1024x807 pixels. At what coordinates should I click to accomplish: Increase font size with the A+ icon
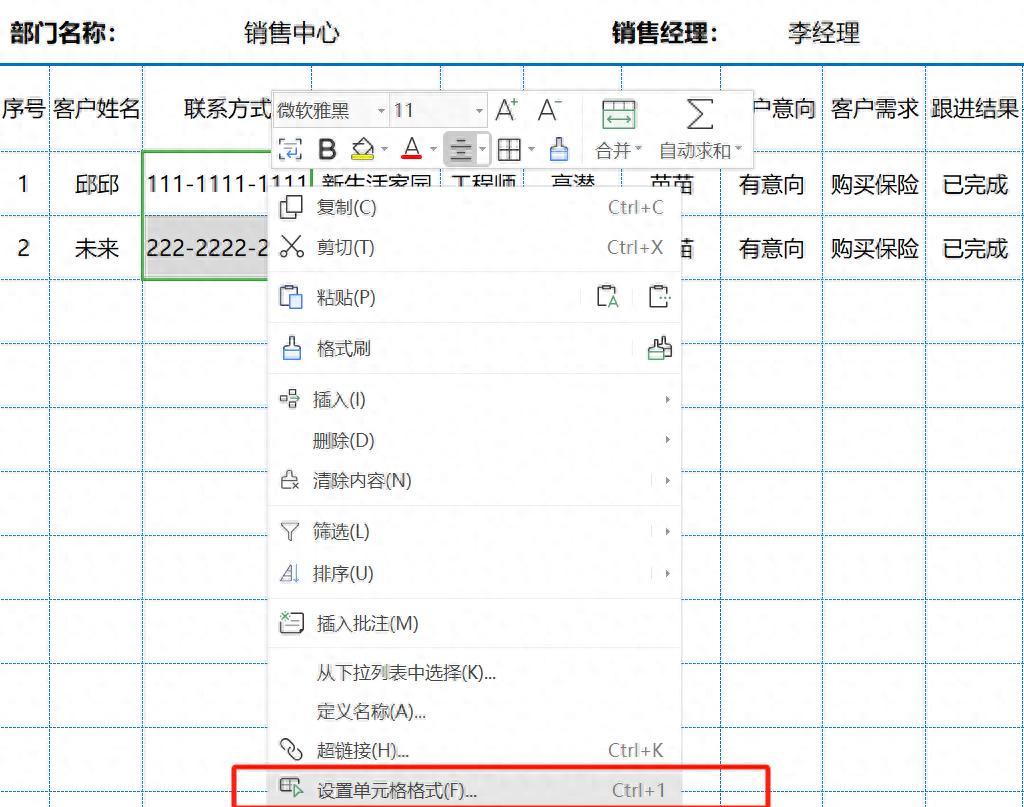point(506,110)
